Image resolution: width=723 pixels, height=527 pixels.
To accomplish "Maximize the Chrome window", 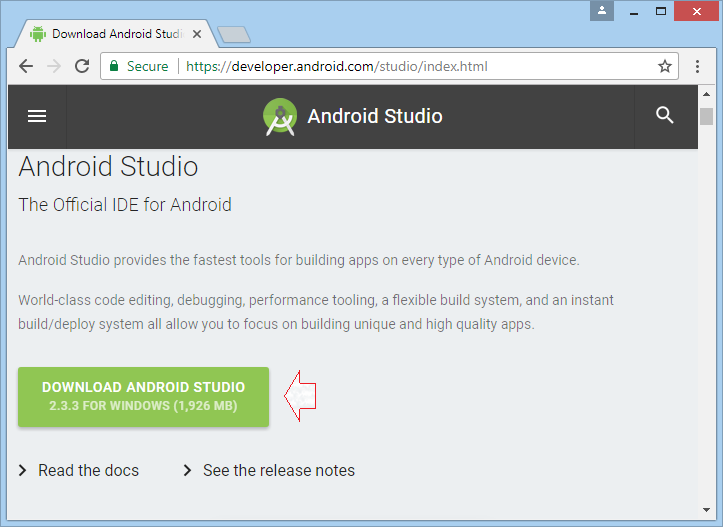I will click(661, 12).
